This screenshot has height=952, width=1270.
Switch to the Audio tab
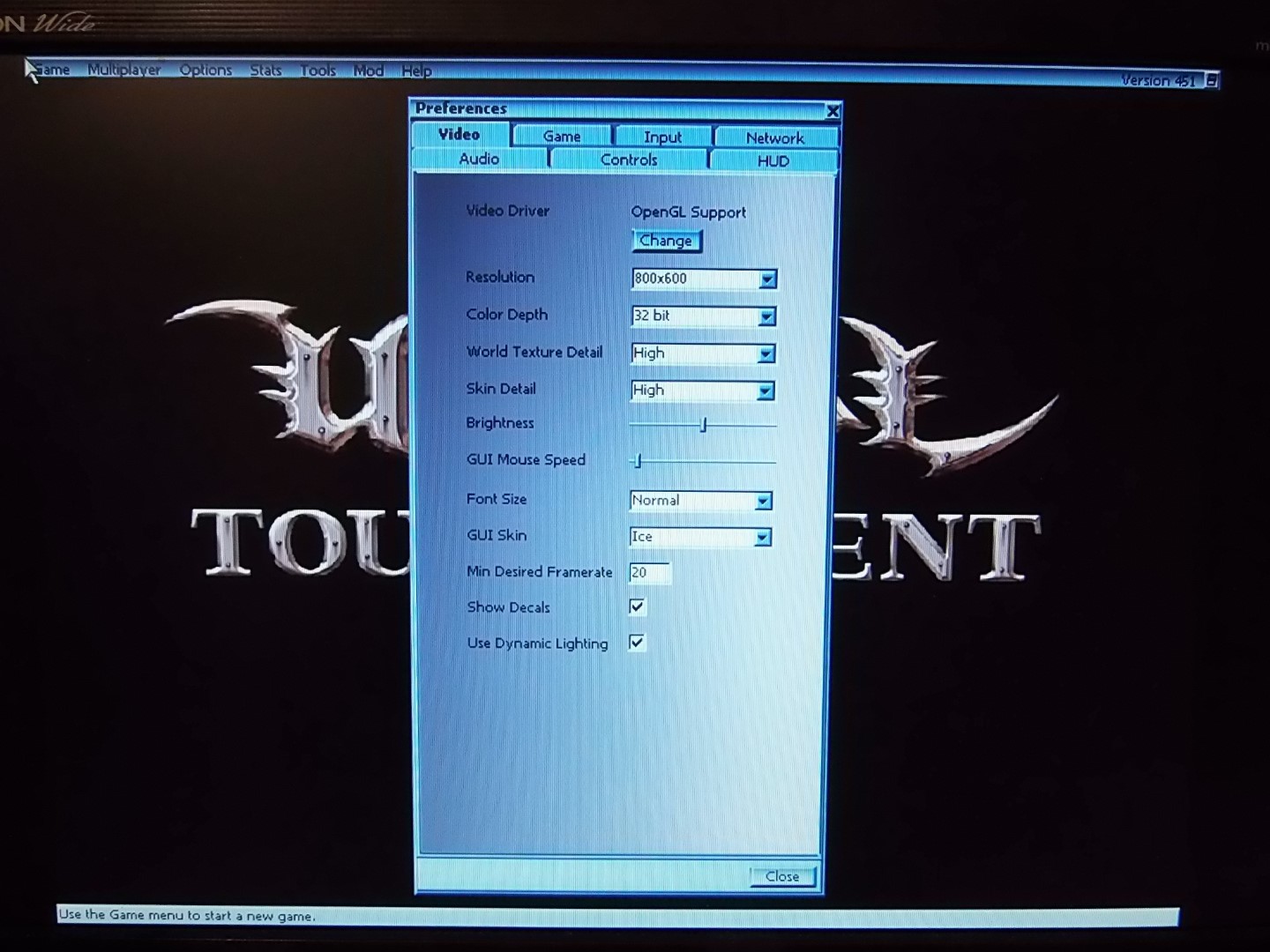(x=479, y=159)
